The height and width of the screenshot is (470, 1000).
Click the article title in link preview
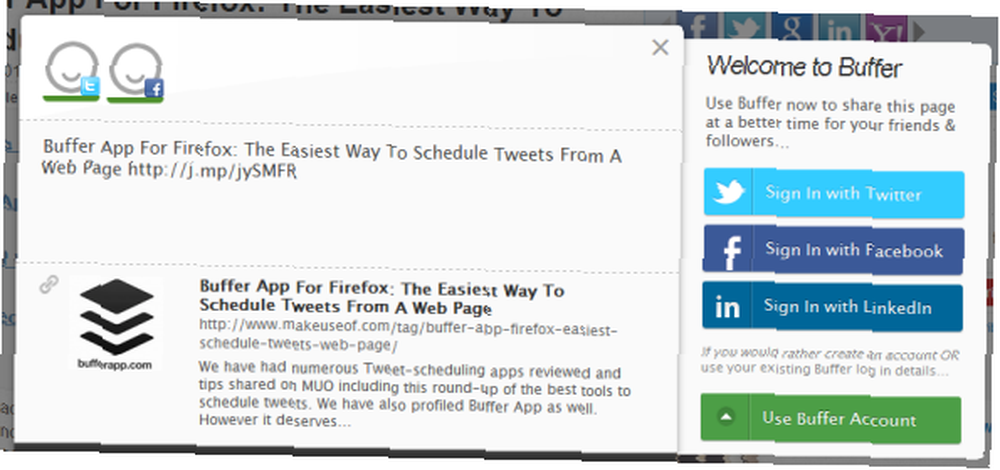(x=381, y=297)
